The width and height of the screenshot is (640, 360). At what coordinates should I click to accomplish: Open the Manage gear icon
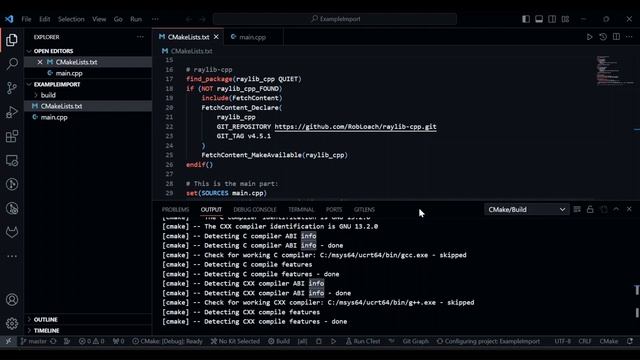tap(12, 323)
